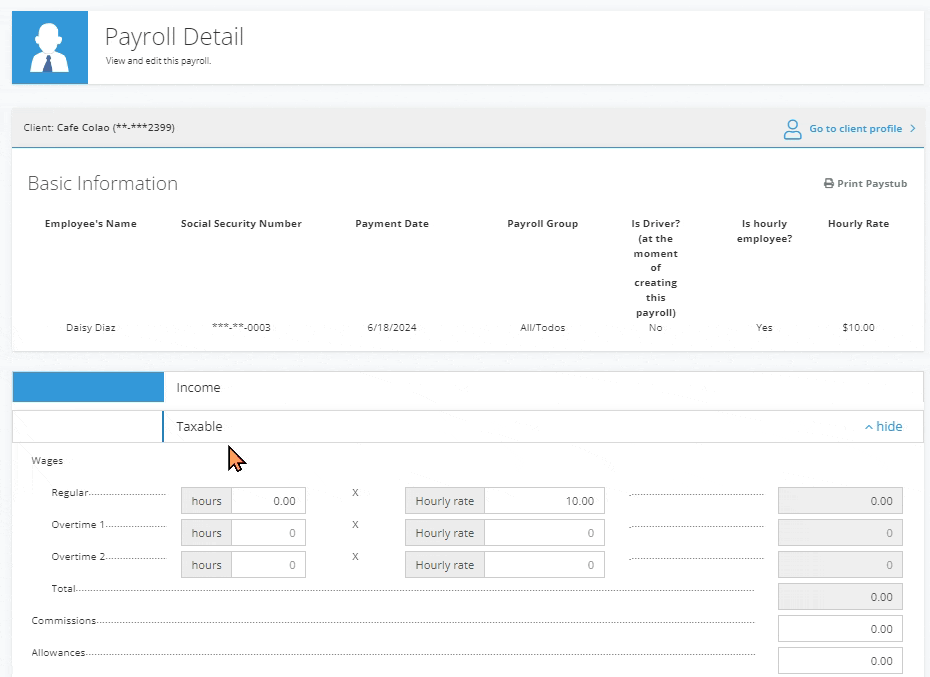Click the Employee's Name column header

91,224
